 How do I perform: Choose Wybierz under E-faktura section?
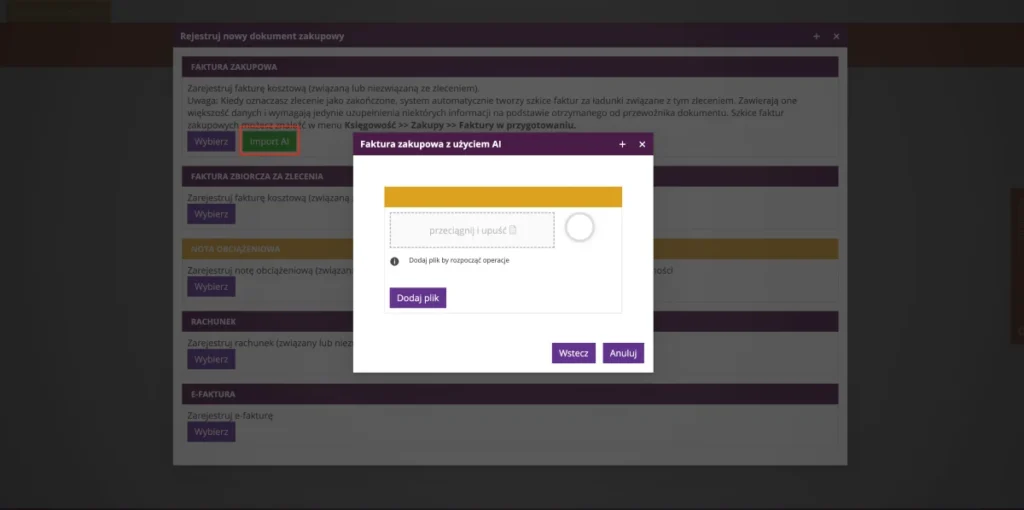coord(211,432)
